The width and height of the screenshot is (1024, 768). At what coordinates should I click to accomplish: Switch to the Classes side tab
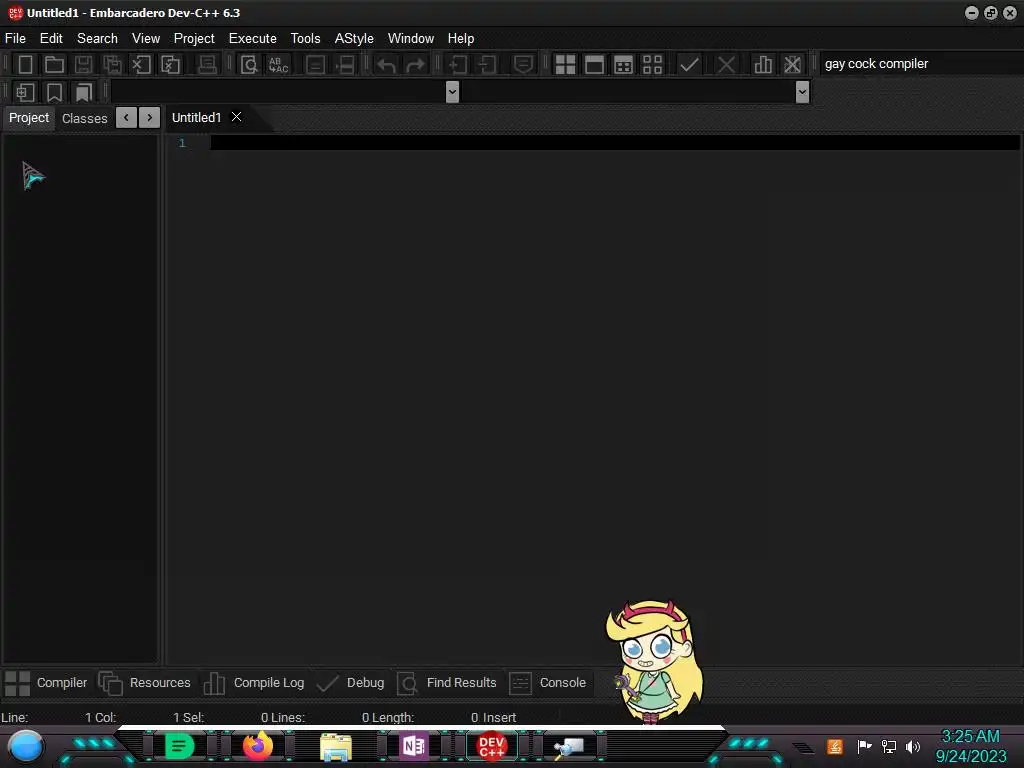(x=84, y=118)
